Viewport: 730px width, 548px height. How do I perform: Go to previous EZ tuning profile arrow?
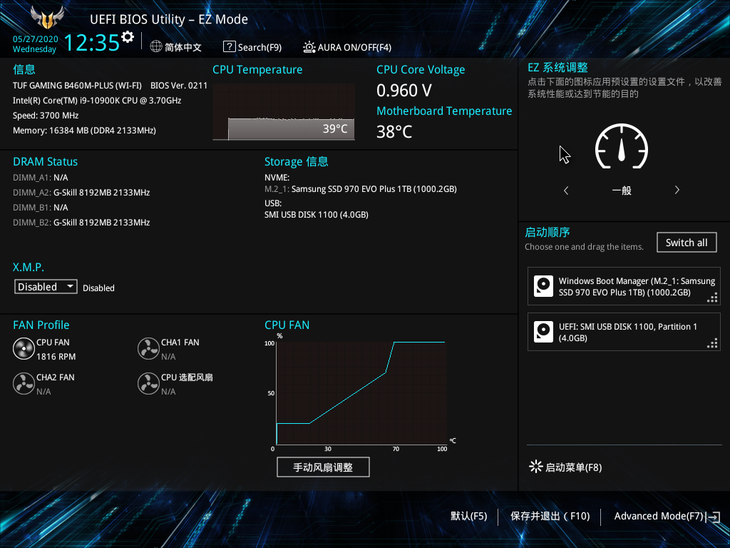click(x=566, y=190)
